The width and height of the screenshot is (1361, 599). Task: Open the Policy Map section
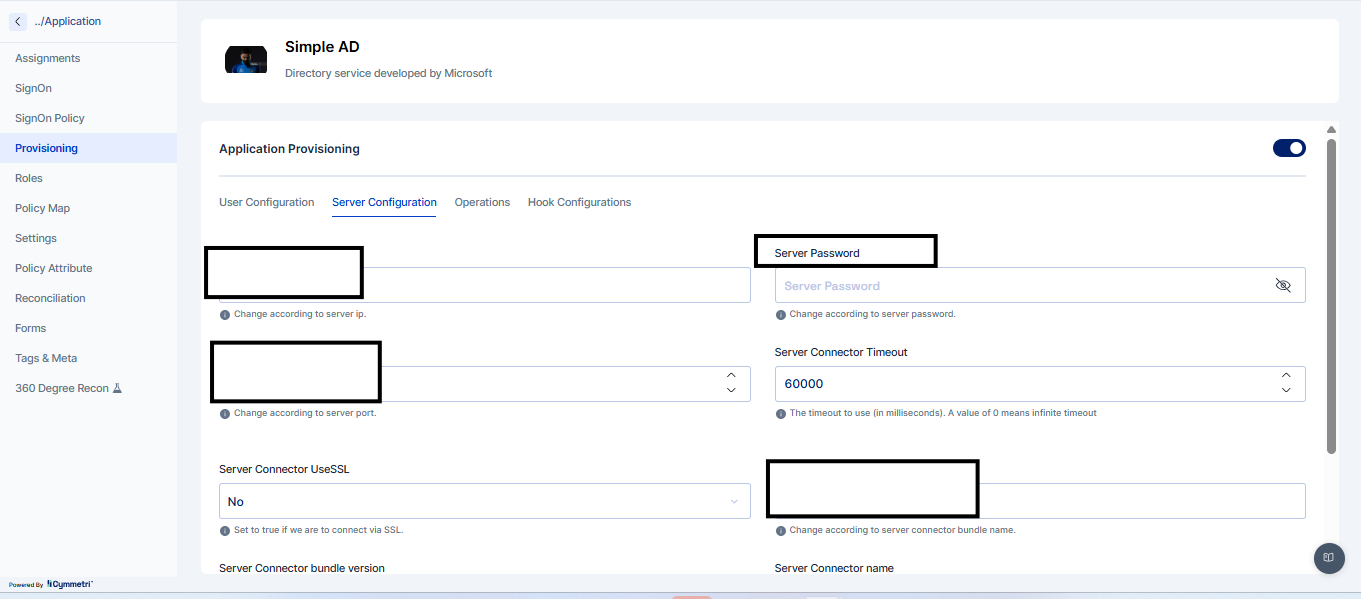(42, 208)
